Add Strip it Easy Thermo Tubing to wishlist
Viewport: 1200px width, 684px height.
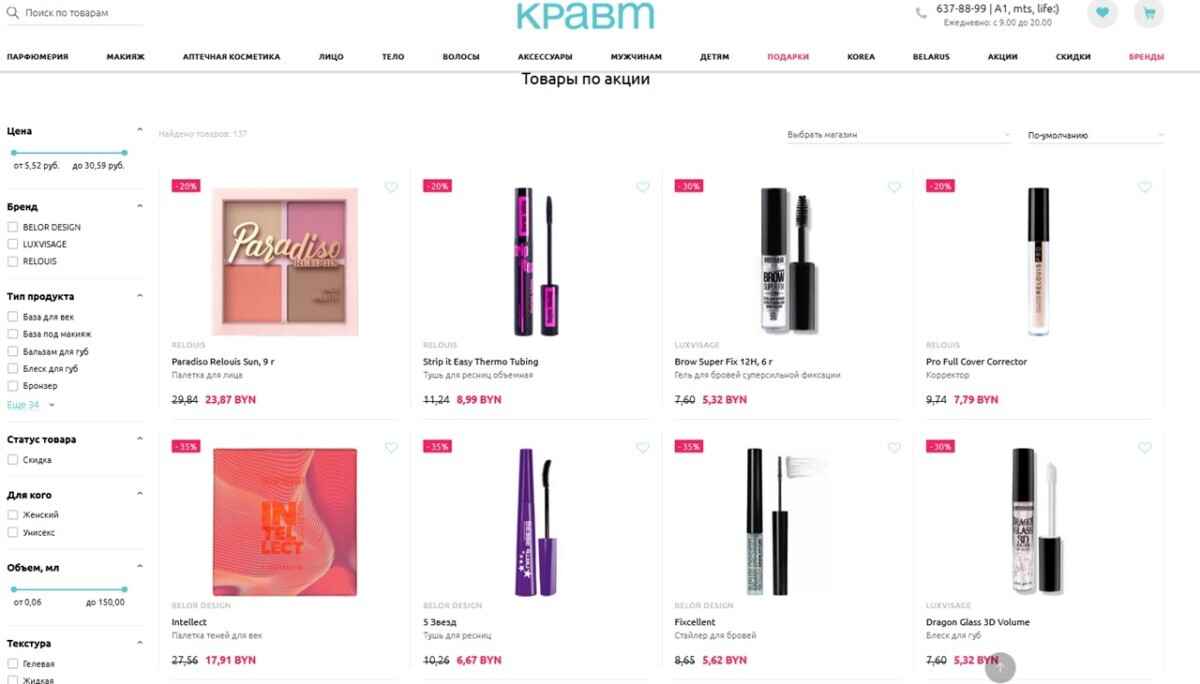coord(643,187)
